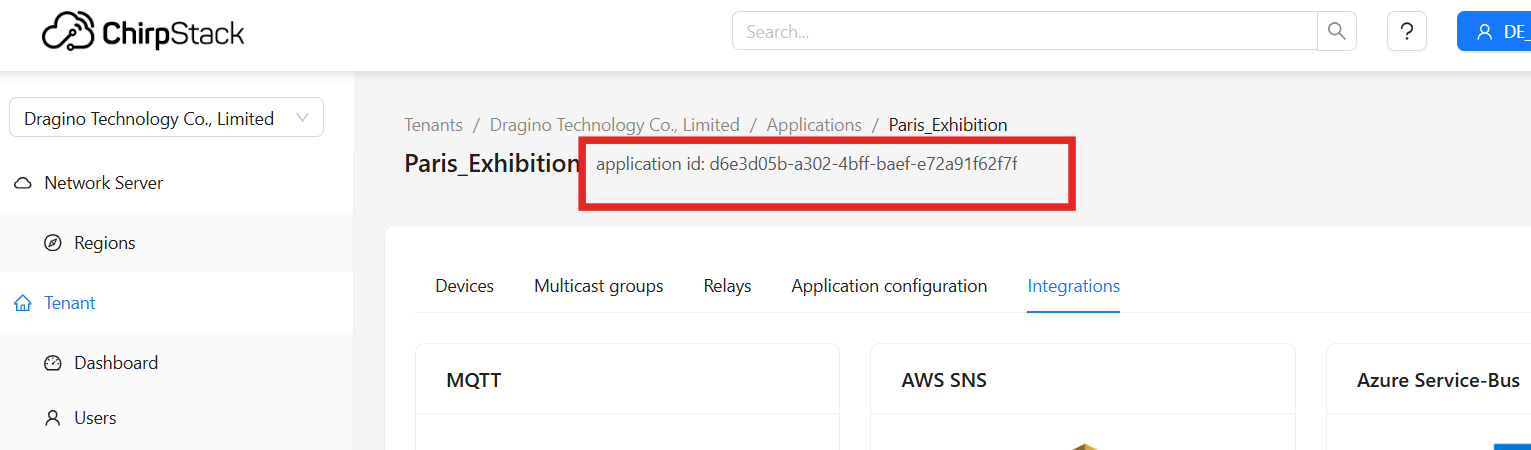Select the Relays tab
This screenshot has height=450, width=1531.
(727, 286)
